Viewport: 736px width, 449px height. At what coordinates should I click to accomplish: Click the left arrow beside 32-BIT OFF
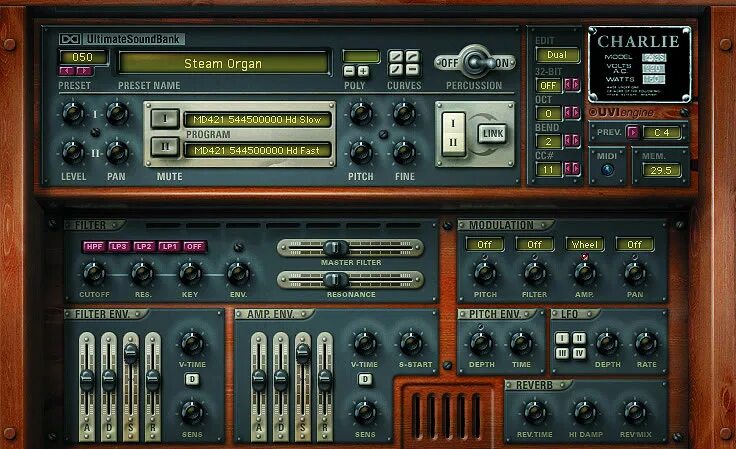pos(567,85)
